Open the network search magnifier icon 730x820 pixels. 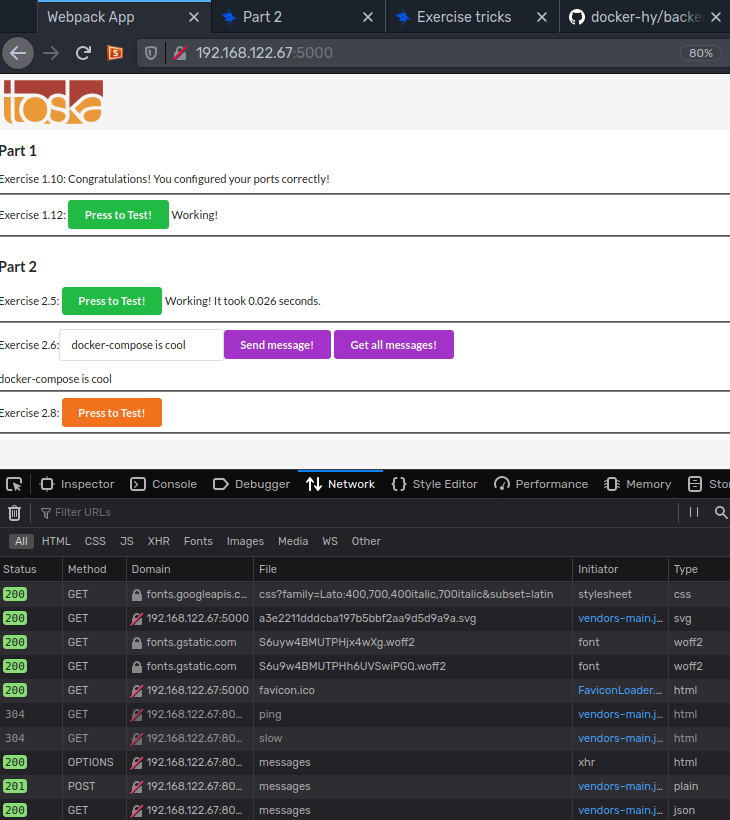pyautogui.click(x=720, y=512)
